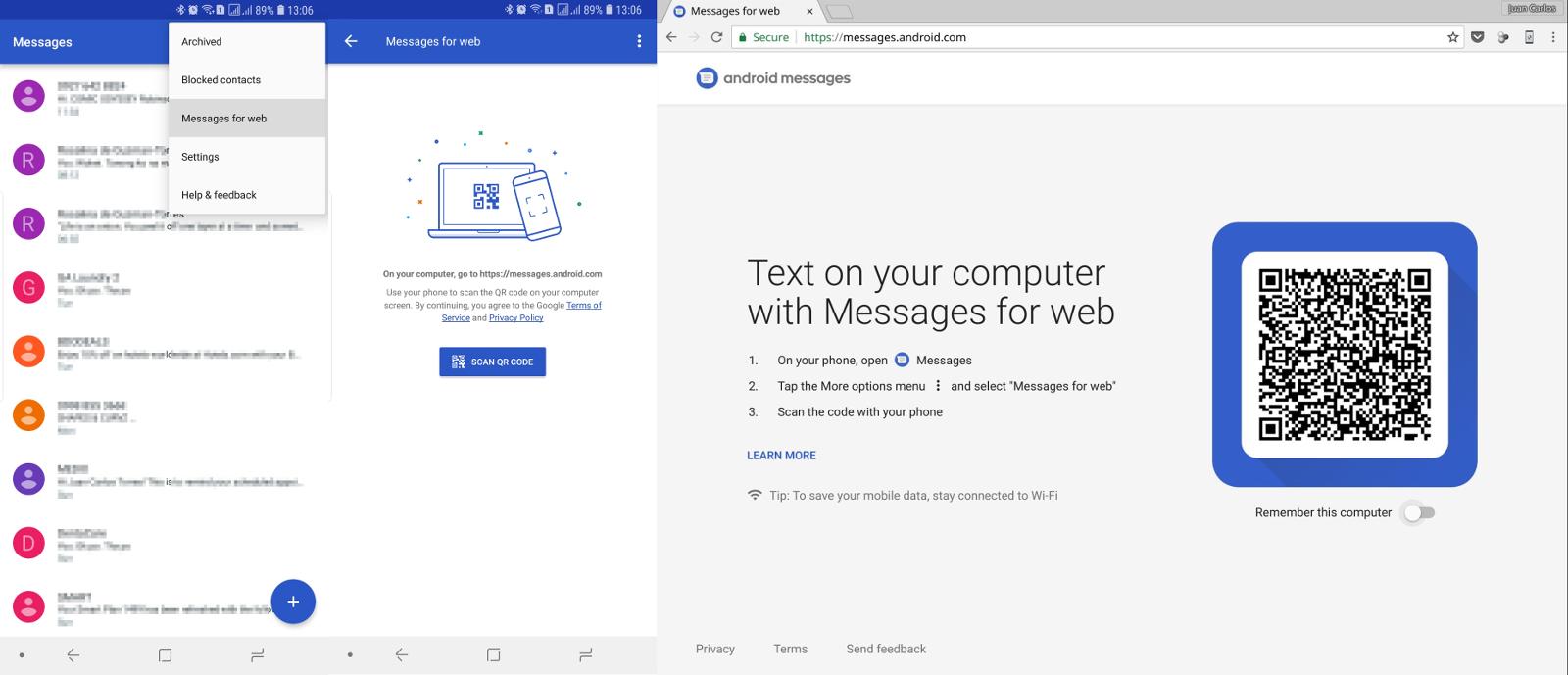The height and width of the screenshot is (675, 1568).
Task: Open Settings from the overflow menu
Action: pos(247,156)
